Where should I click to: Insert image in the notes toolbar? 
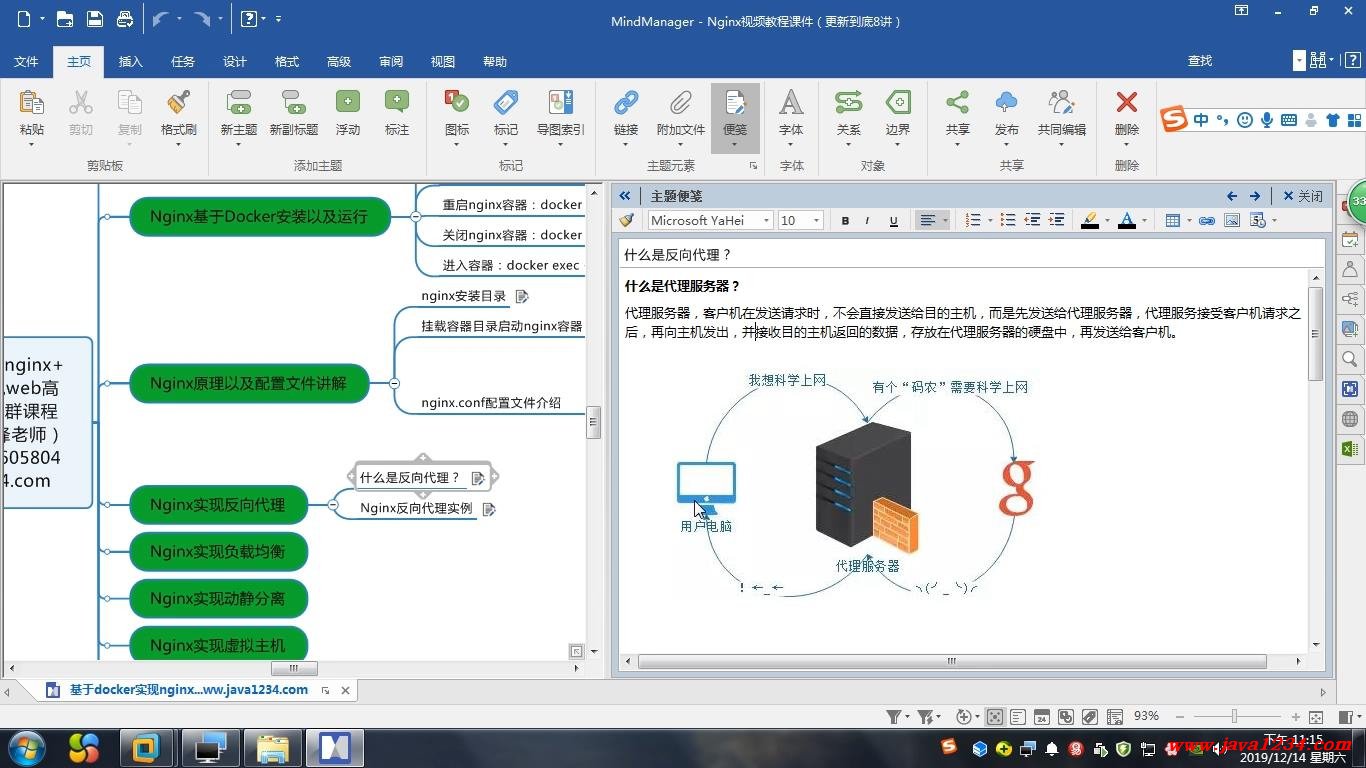click(1232, 220)
